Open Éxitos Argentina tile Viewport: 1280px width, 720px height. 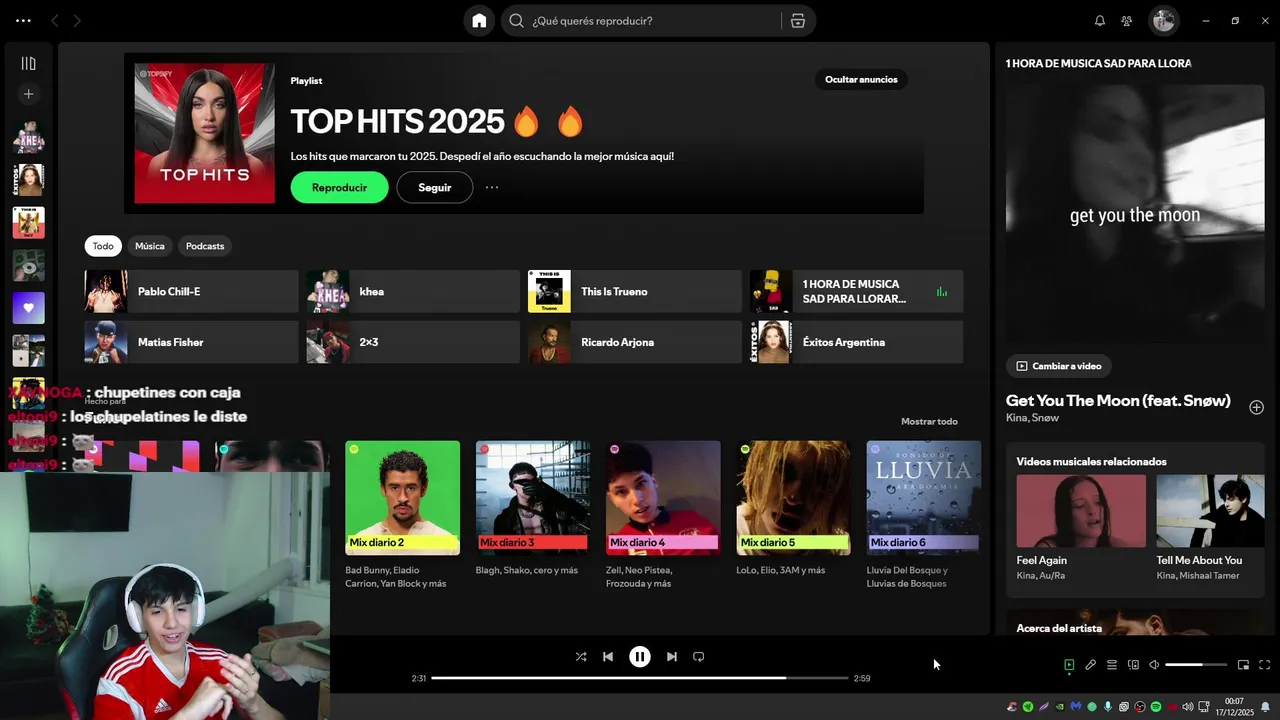coord(857,342)
